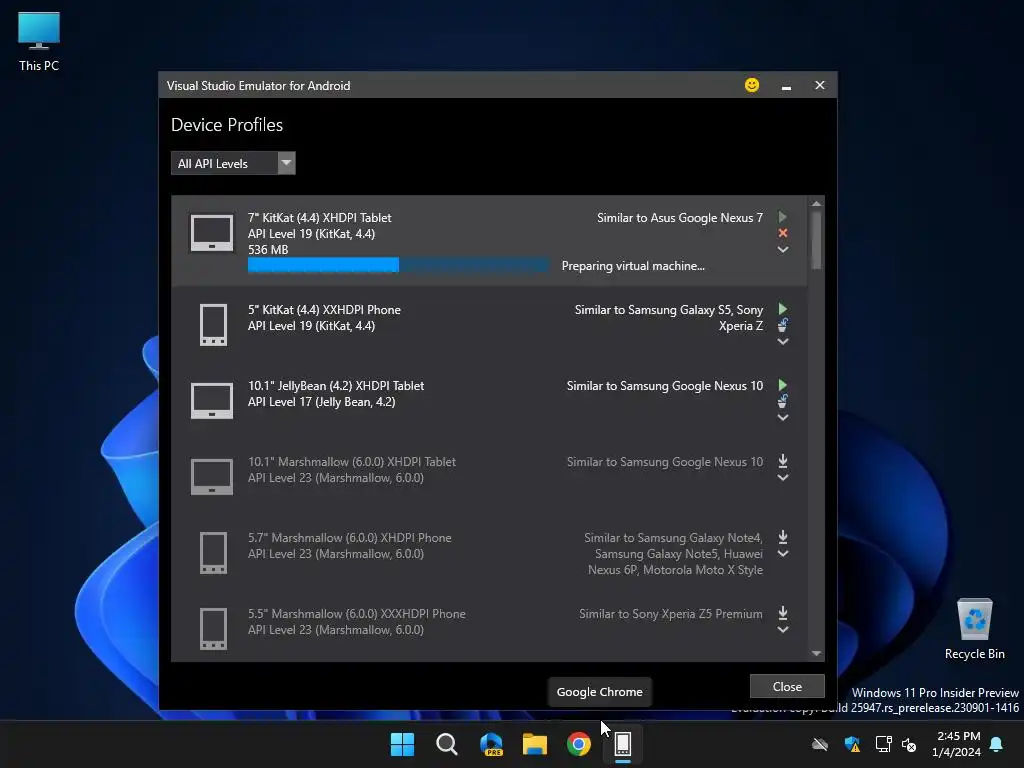
Task: Select "5.5" Marshmallow (6.0.0) XXXHDPI Phone" title
Action: pyautogui.click(x=357, y=614)
